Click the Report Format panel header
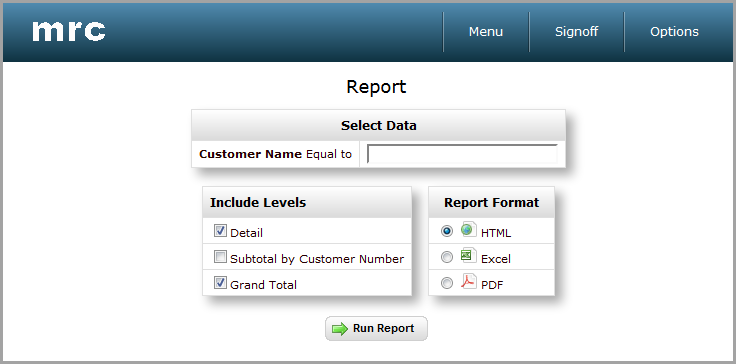The width and height of the screenshot is (736, 364). pos(491,202)
